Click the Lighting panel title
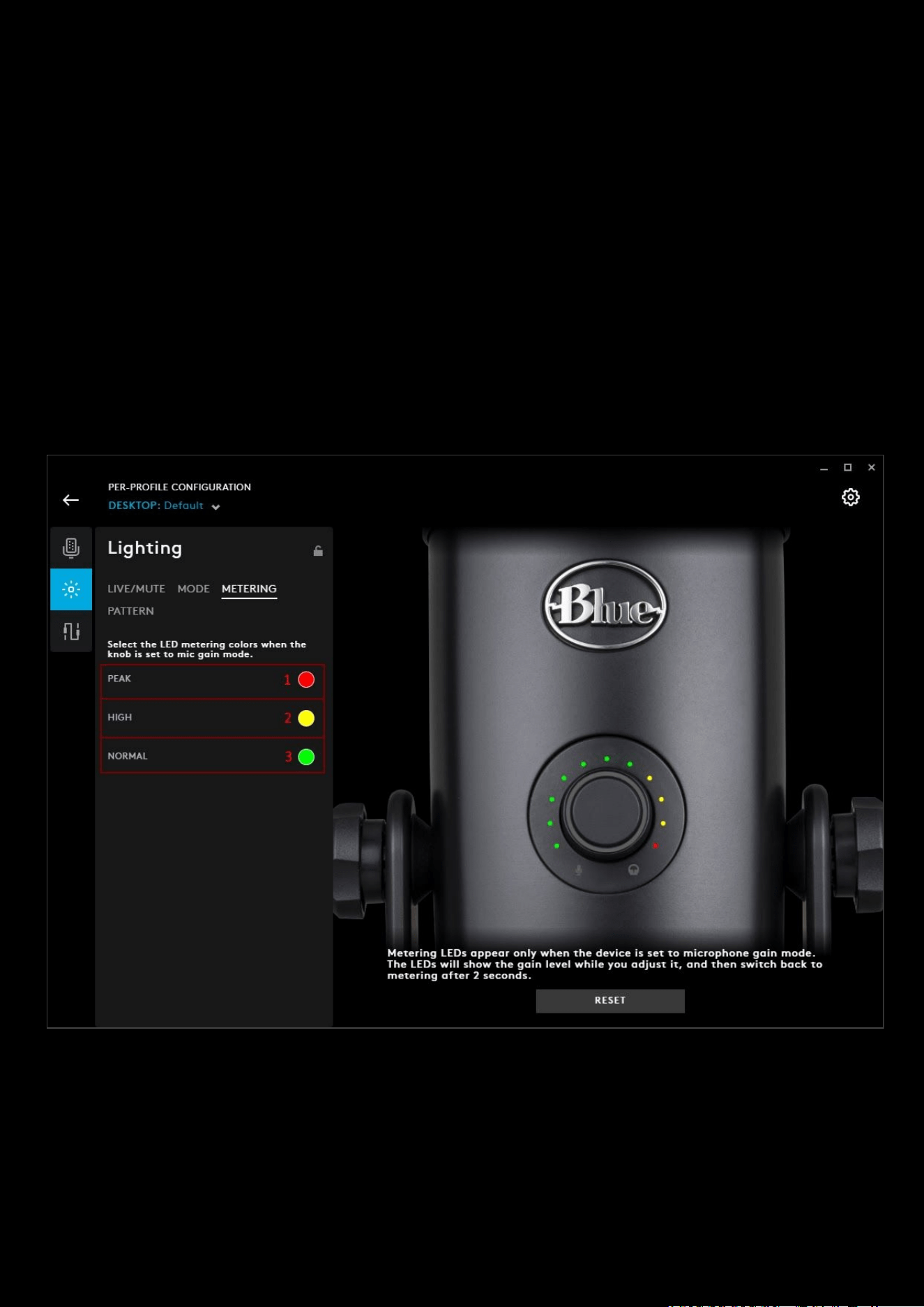This screenshot has width=924, height=1307. tap(144, 548)
